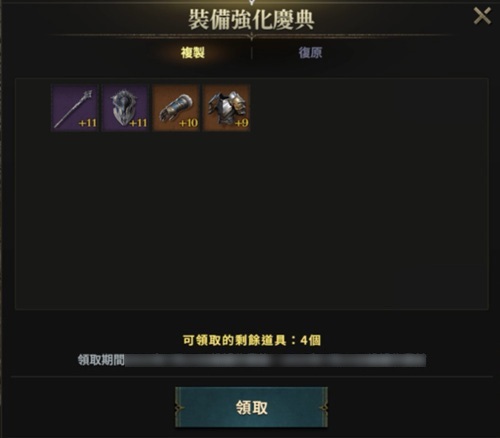Click the 裝備強化慶典 title text

pyautogui.click(x=251, y=19)
